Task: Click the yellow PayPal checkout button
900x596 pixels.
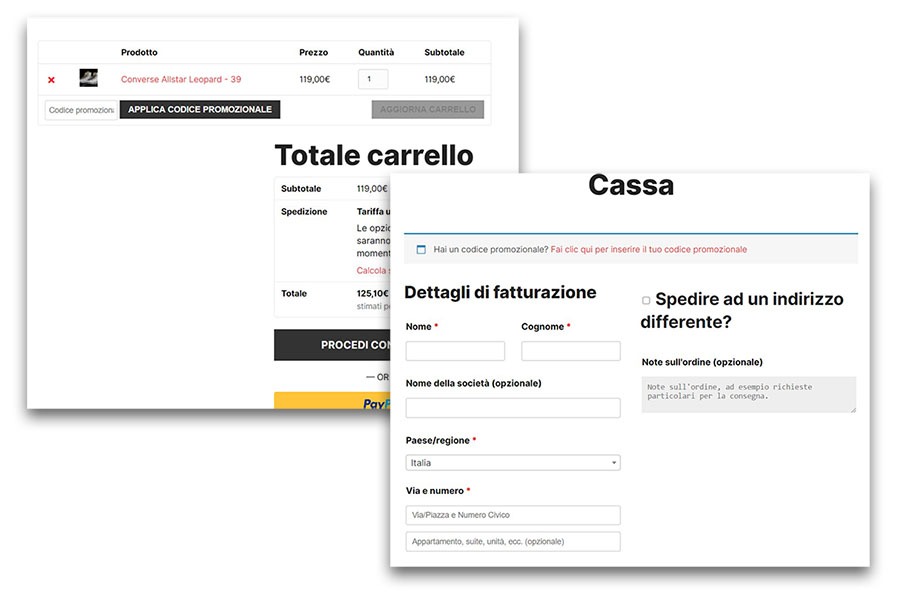Action: point(331,402)
